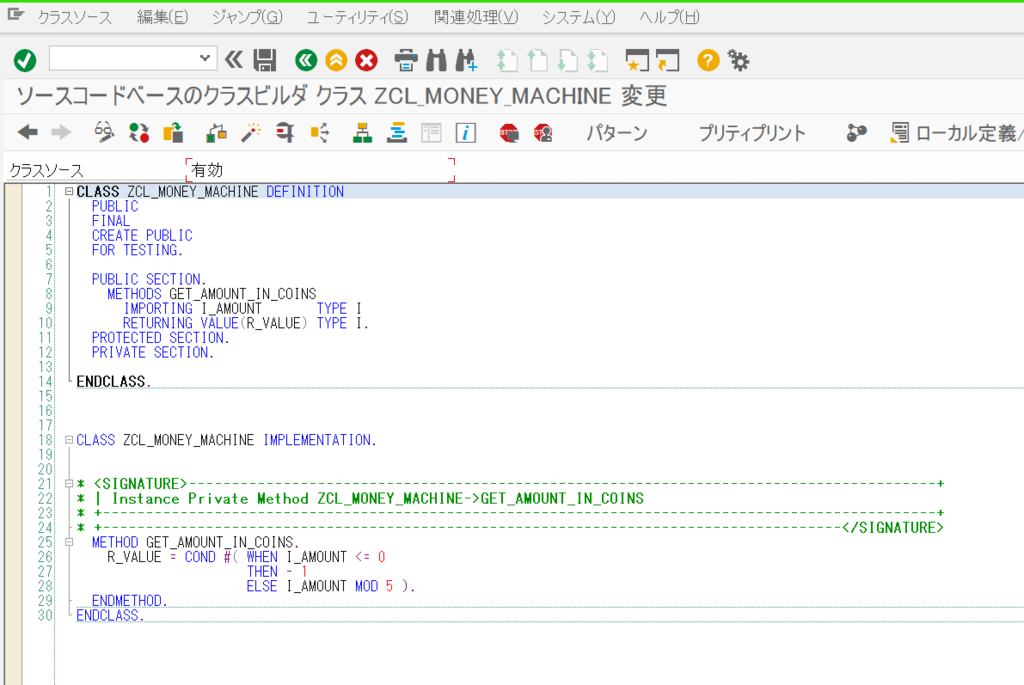Viewport: 1024px width, 685px height.
Task: Click the IMPORTING I_AMOUNT code line
Action: click(242, 309)
